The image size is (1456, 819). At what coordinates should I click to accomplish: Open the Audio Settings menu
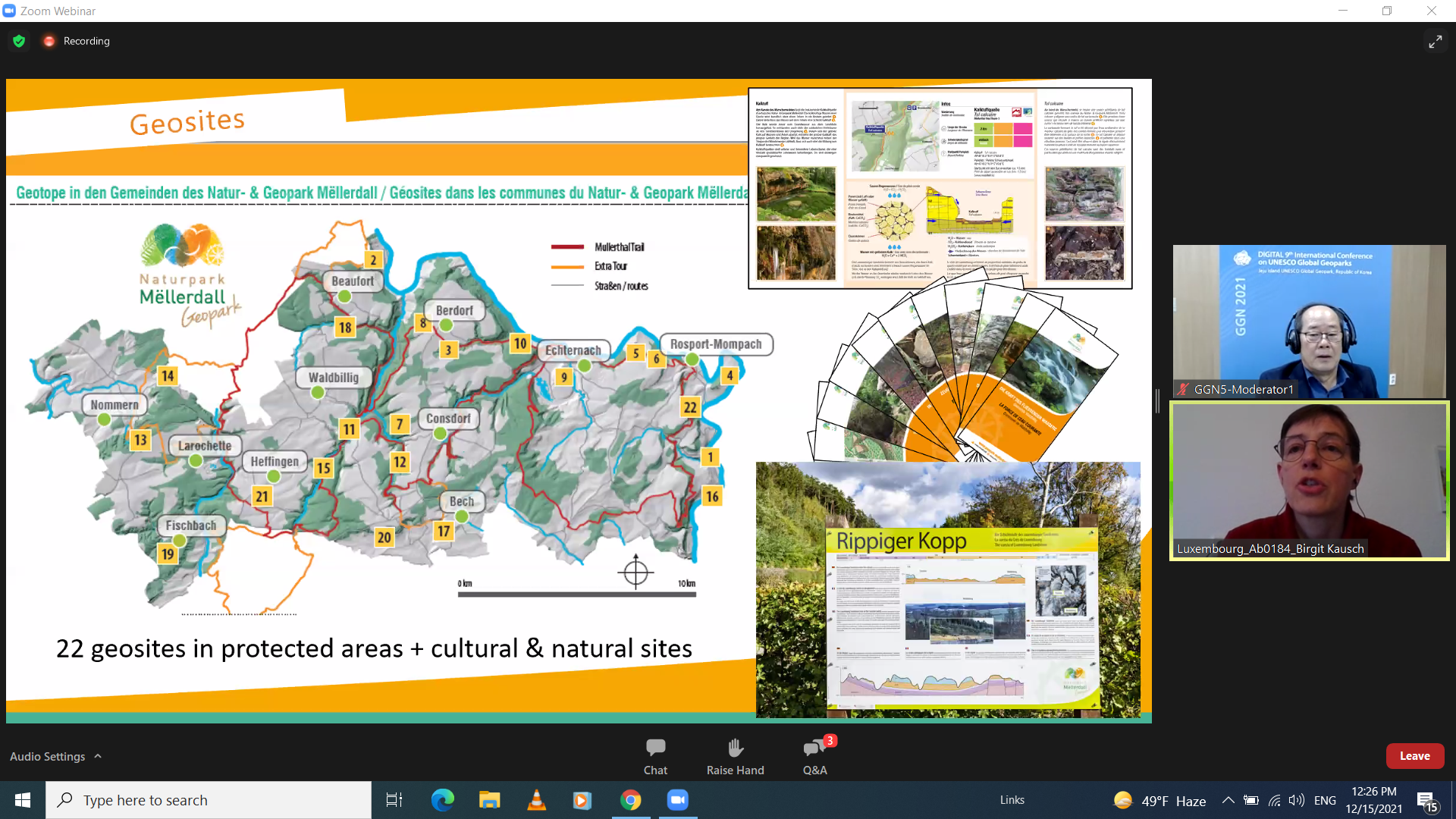(x=47, y=757)
